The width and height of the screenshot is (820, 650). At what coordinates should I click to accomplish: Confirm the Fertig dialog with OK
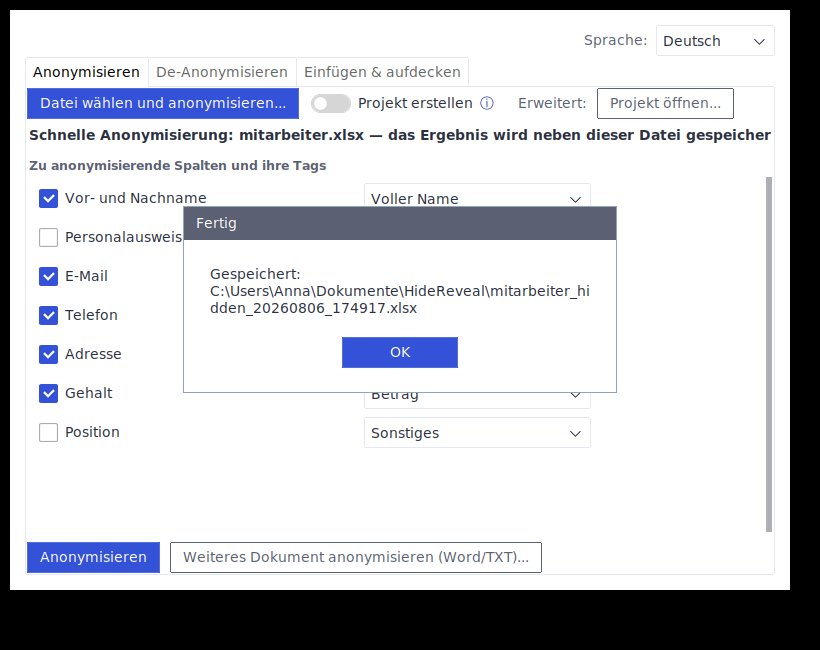(400, 352)
